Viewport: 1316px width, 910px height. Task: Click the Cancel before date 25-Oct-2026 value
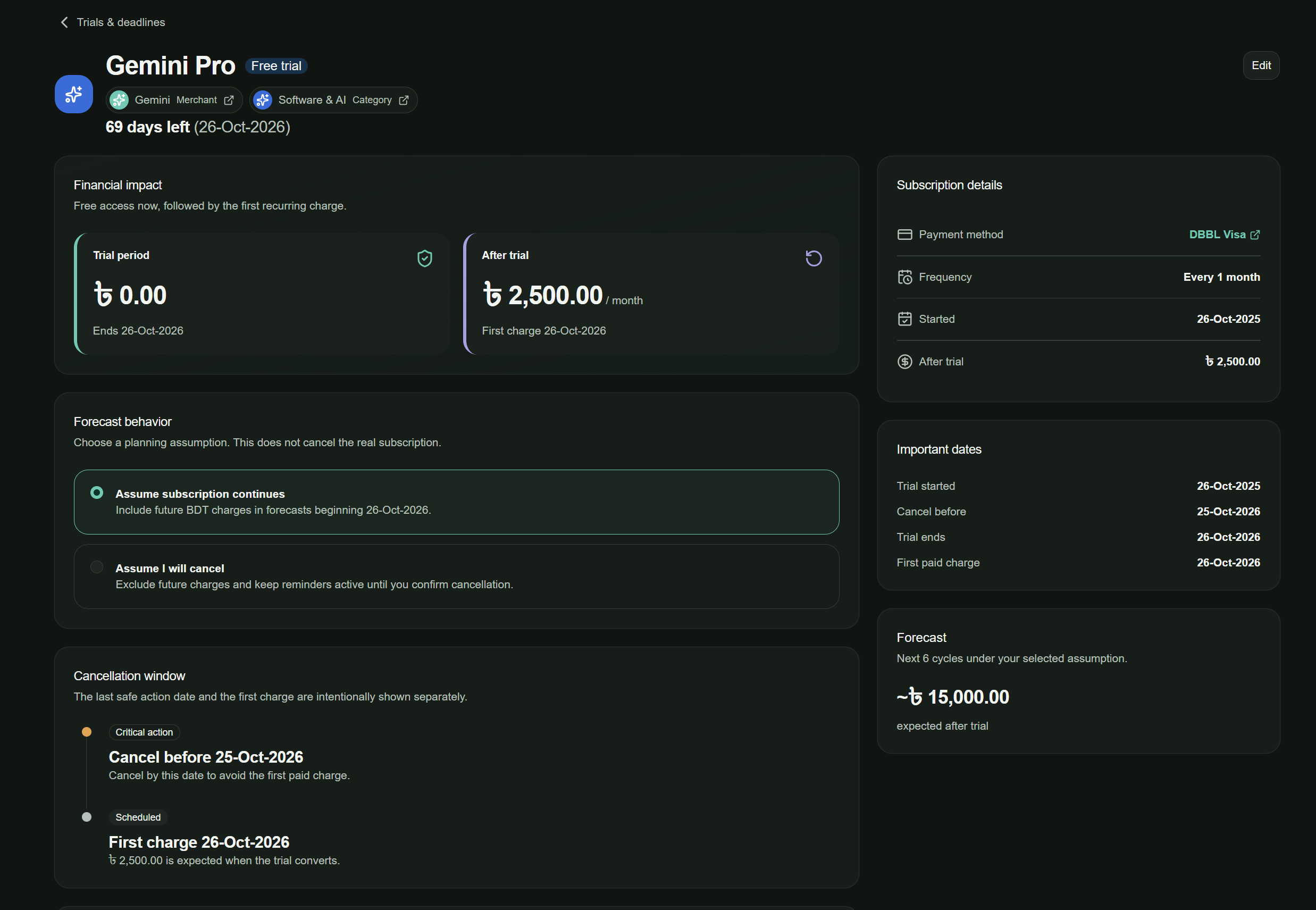1228,512
